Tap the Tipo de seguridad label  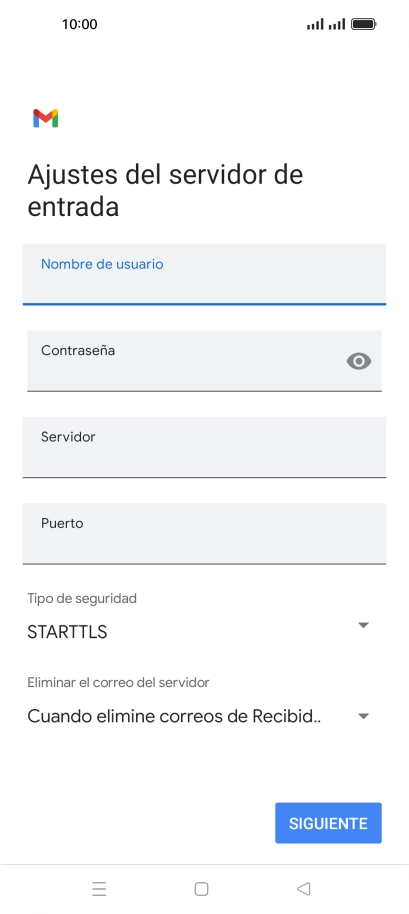click(82, 598)
